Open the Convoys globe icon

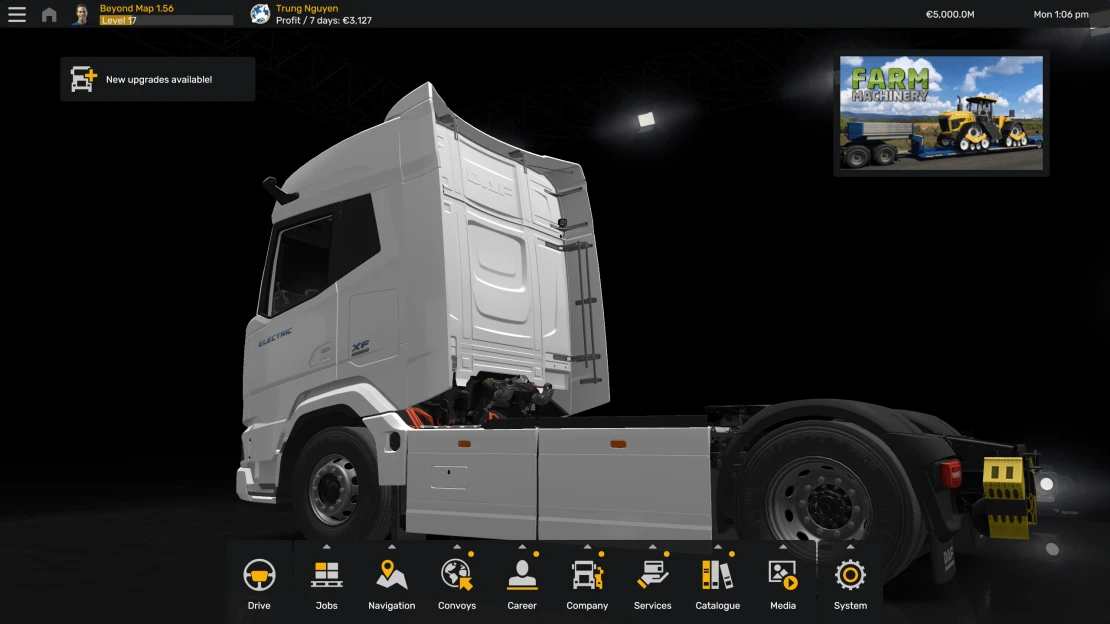pyautogui.click(x=456, y=576)
